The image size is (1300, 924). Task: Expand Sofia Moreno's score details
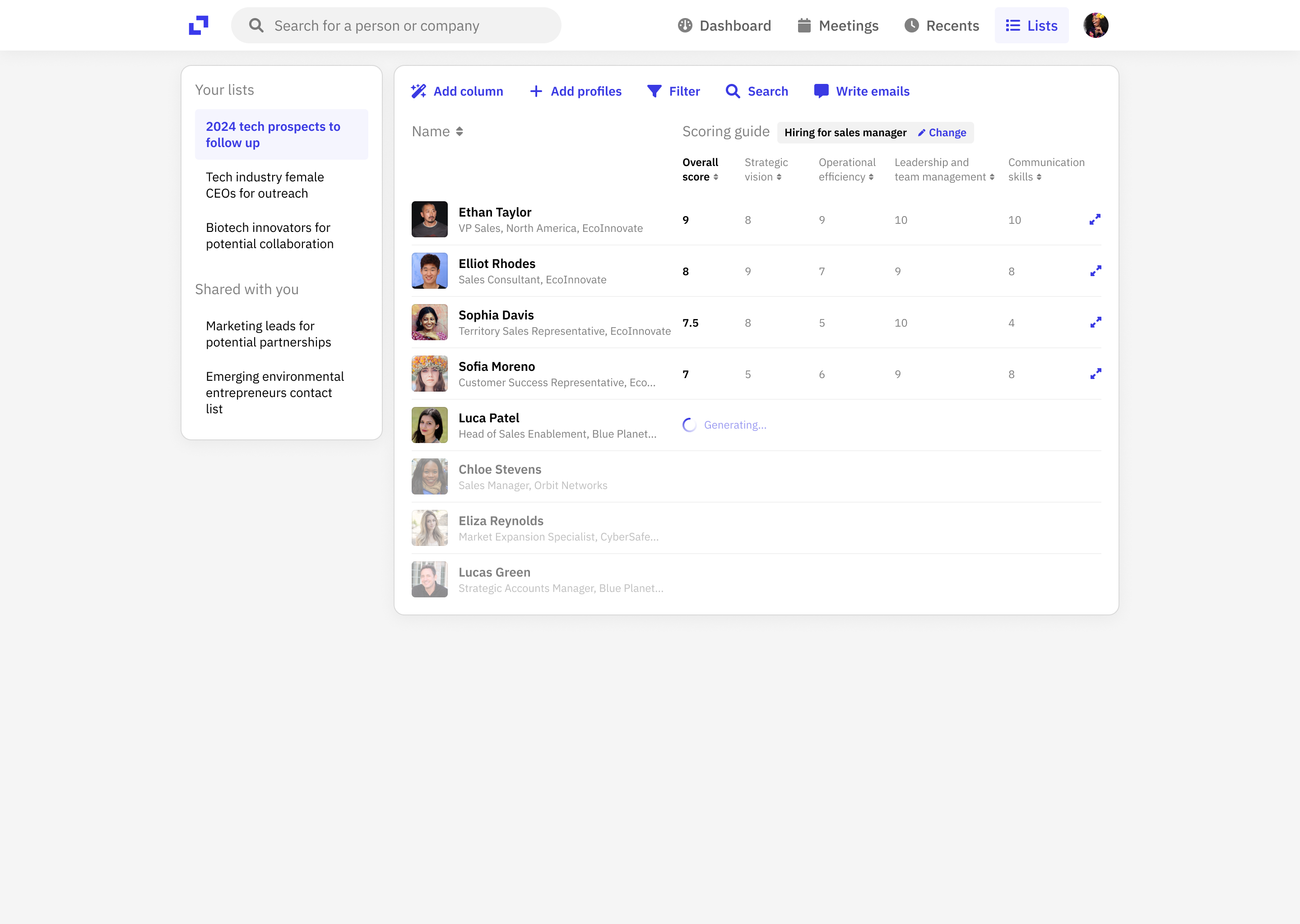click(x=1095, y=374)
